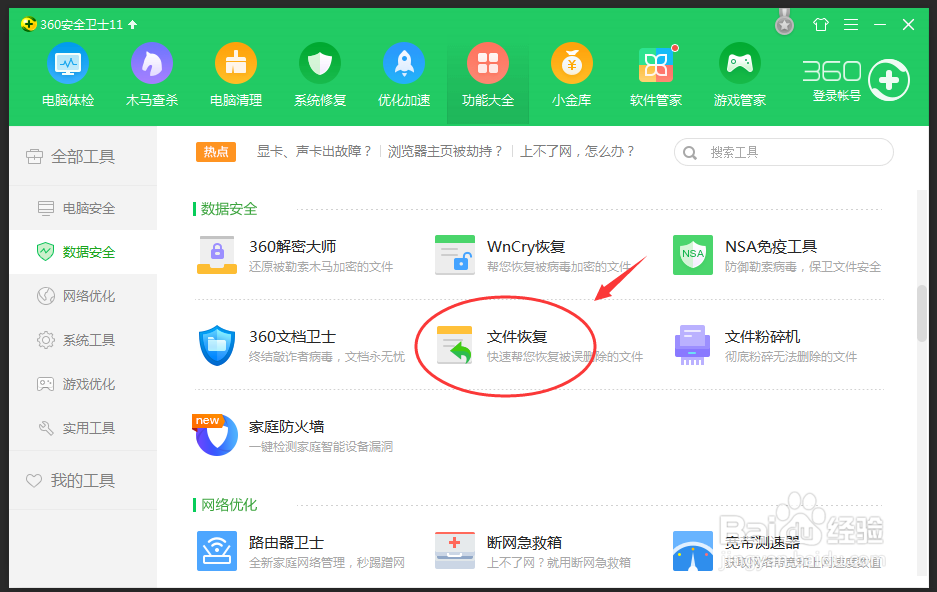The width and height of the screenshot is (937, 592).
Task: Select 实用工具 sidebar category
Action: 83,428
